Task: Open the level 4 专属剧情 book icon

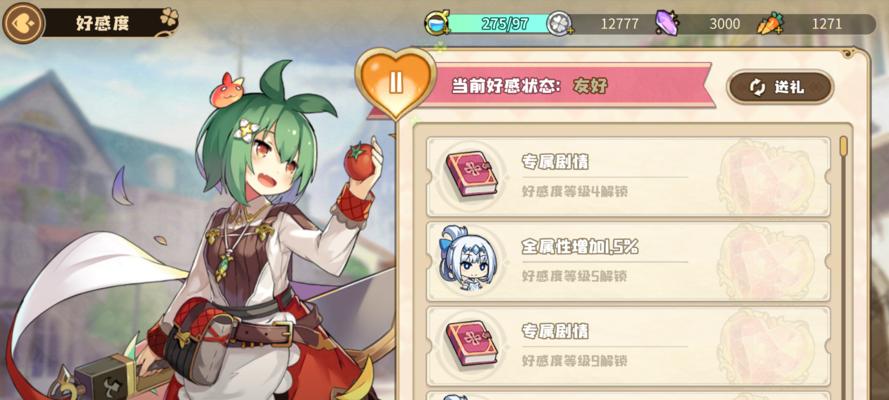Action: [x=472, y=173]
